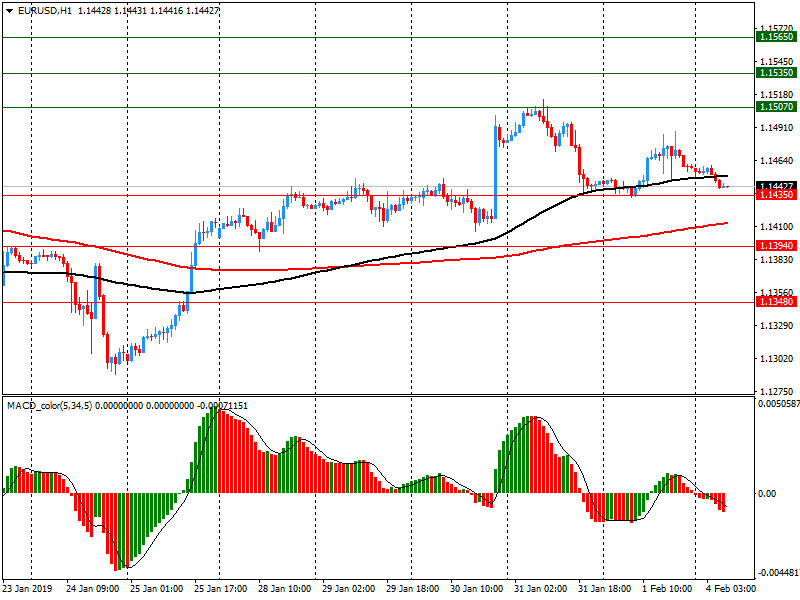This screenshot has width=800, height=600.
Task: Click the 31 Jan 02:00 time axis label
Action: point(540,588)
